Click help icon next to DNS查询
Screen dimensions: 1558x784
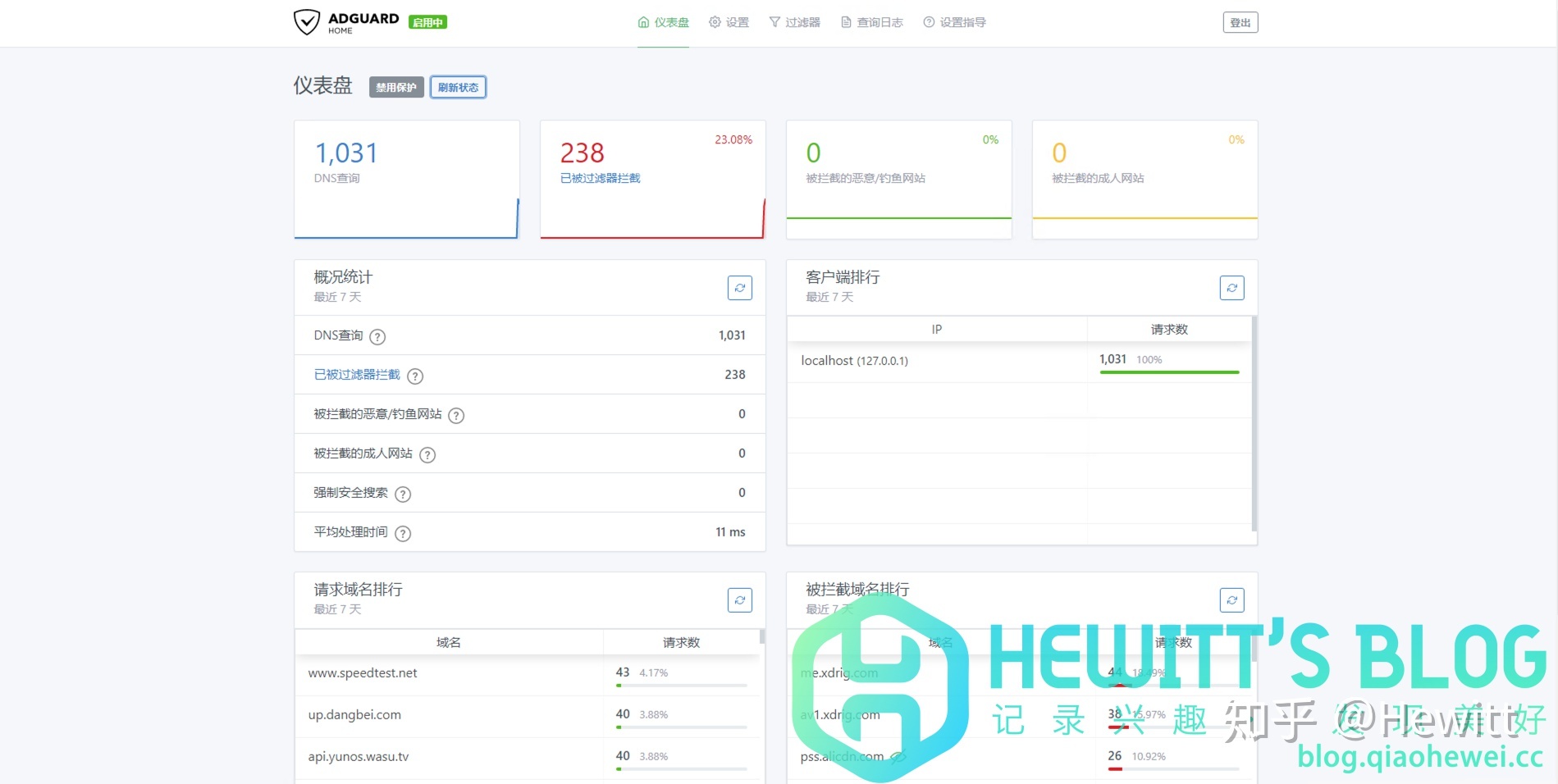pyautogui.click(x=377, y=337)
